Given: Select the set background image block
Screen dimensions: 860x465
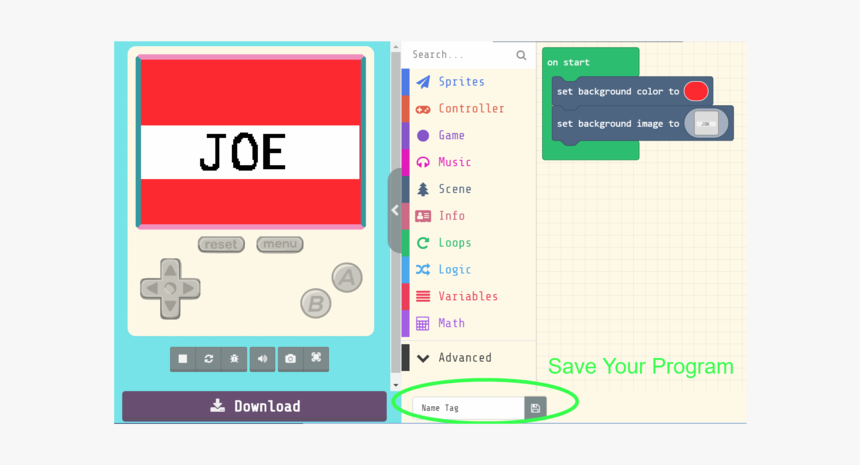Looking at the screenshot, I should point(619,124).
